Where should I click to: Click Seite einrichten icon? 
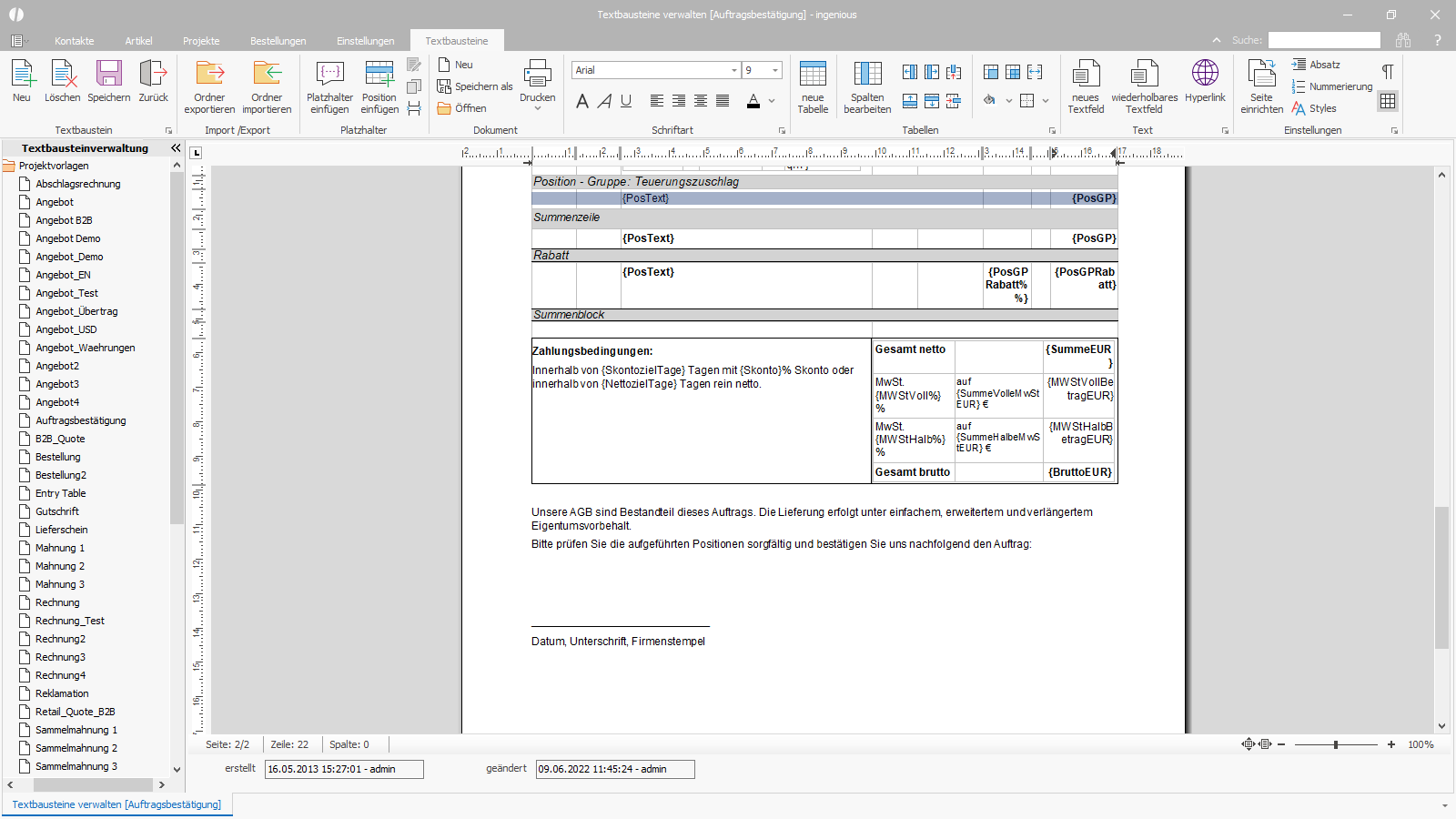point(1261,87)
